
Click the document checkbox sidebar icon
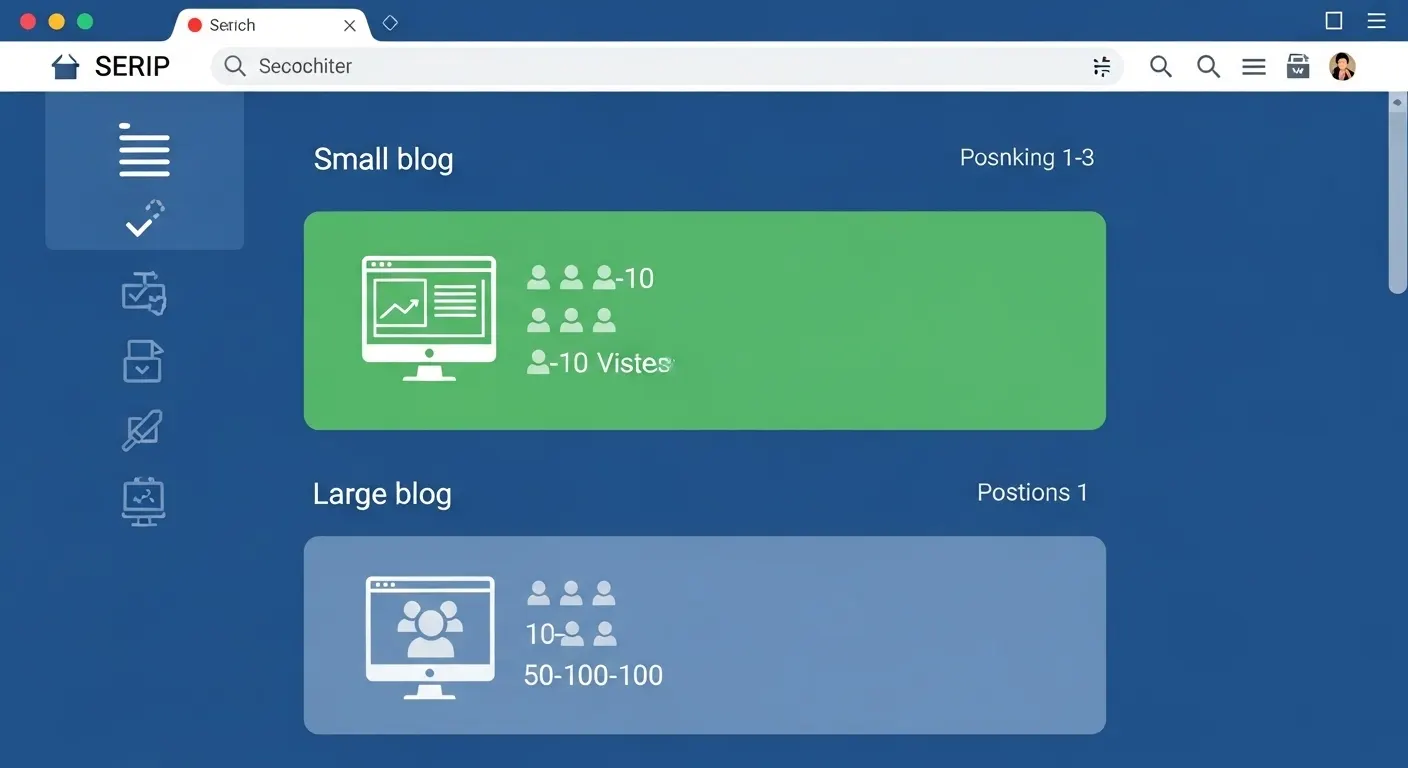(x=143, y=361)
